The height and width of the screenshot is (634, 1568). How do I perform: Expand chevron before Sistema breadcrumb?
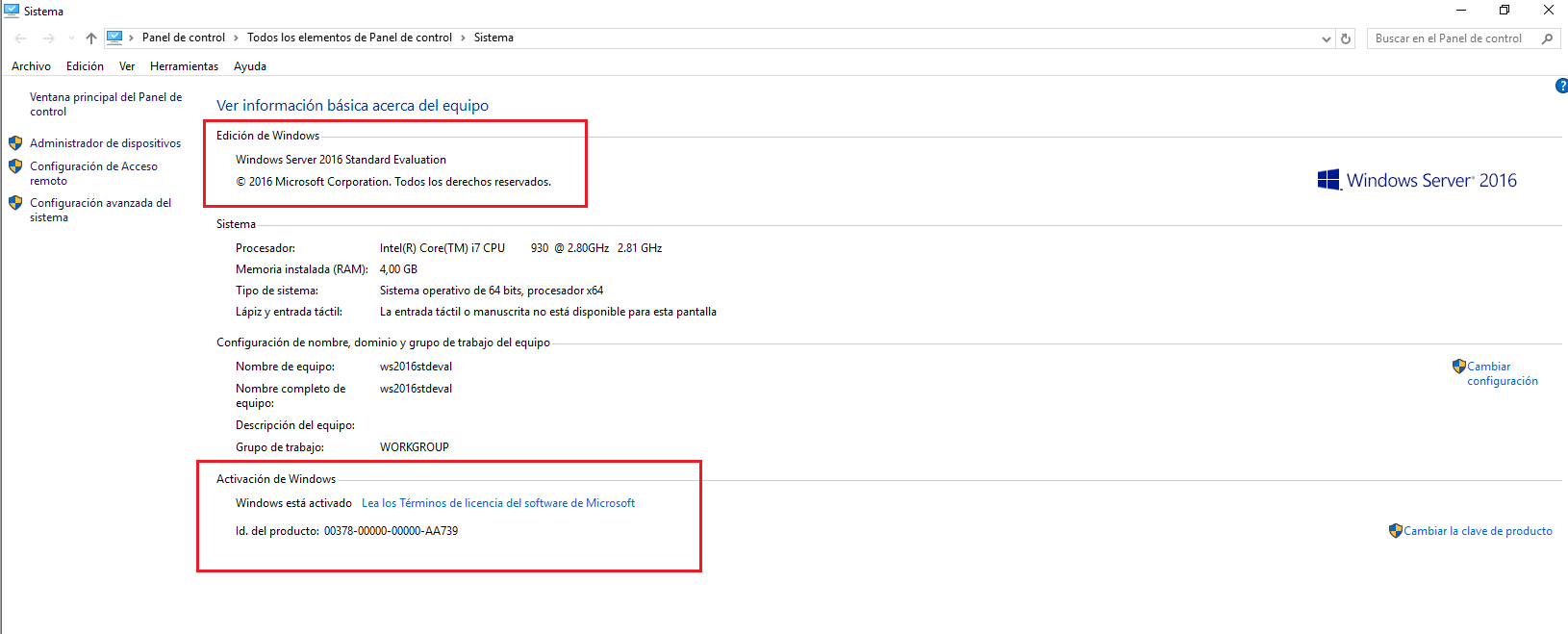pos(463,38)
